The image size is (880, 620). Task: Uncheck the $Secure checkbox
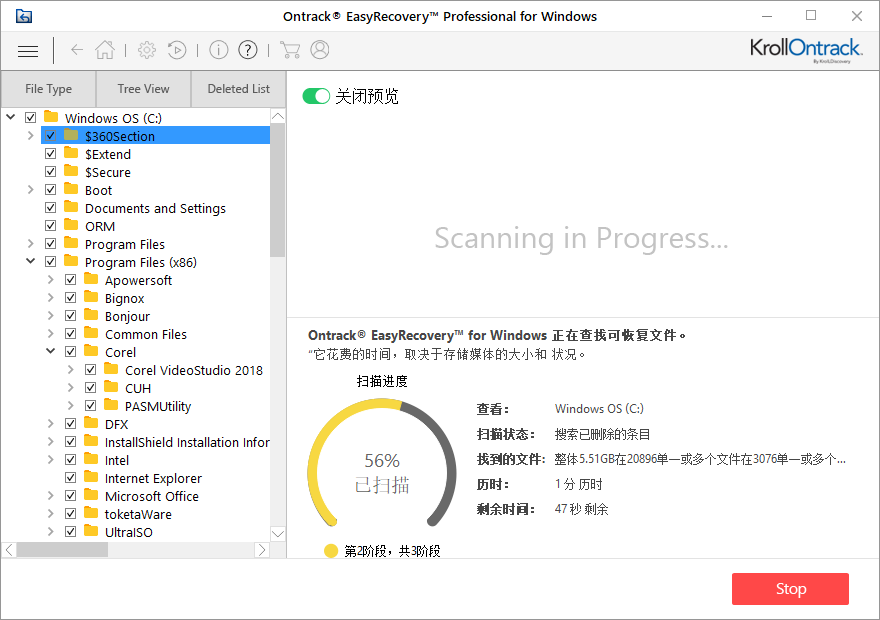pyautogui.click(x=51, y=172)
